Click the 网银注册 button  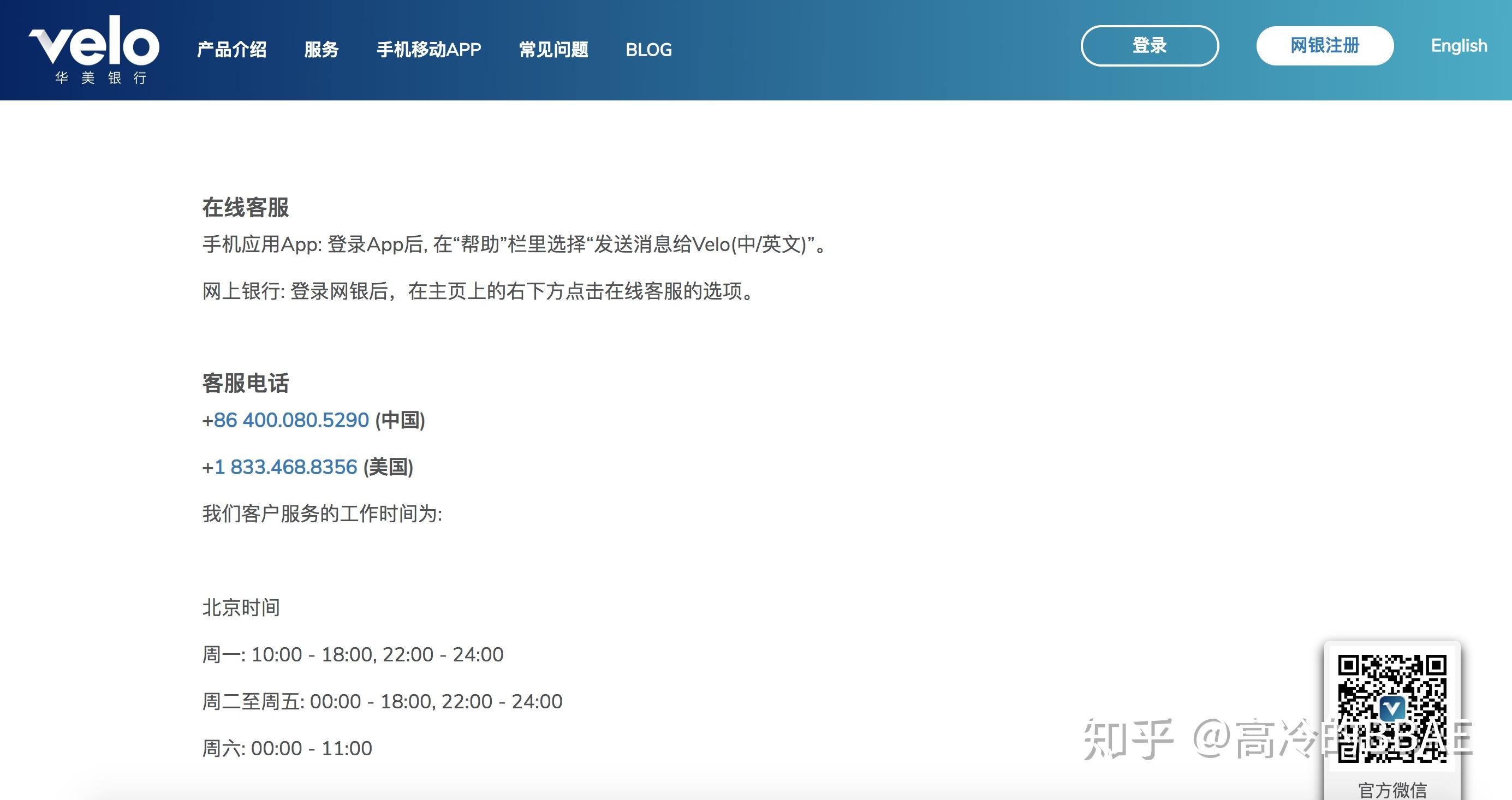1325,46
